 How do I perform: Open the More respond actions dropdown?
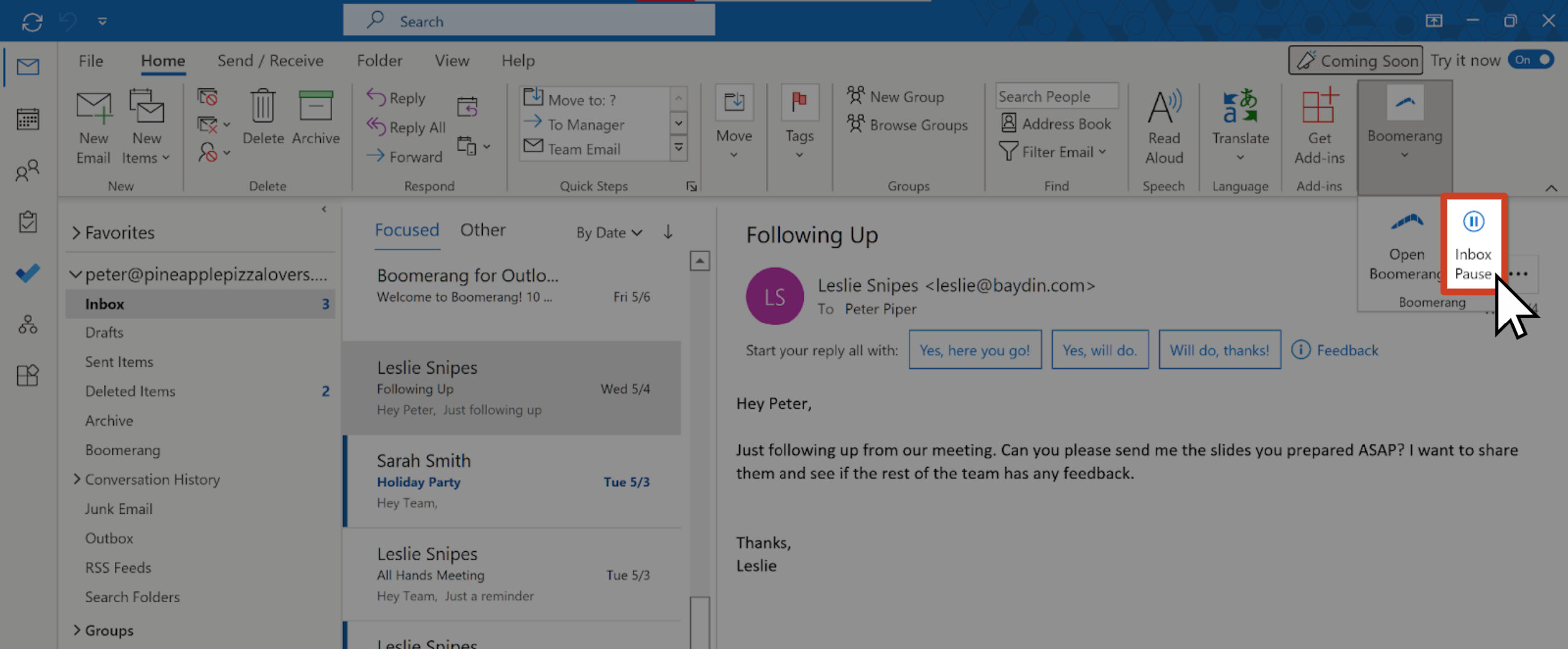pyautogui.click(x=473, y=146)
